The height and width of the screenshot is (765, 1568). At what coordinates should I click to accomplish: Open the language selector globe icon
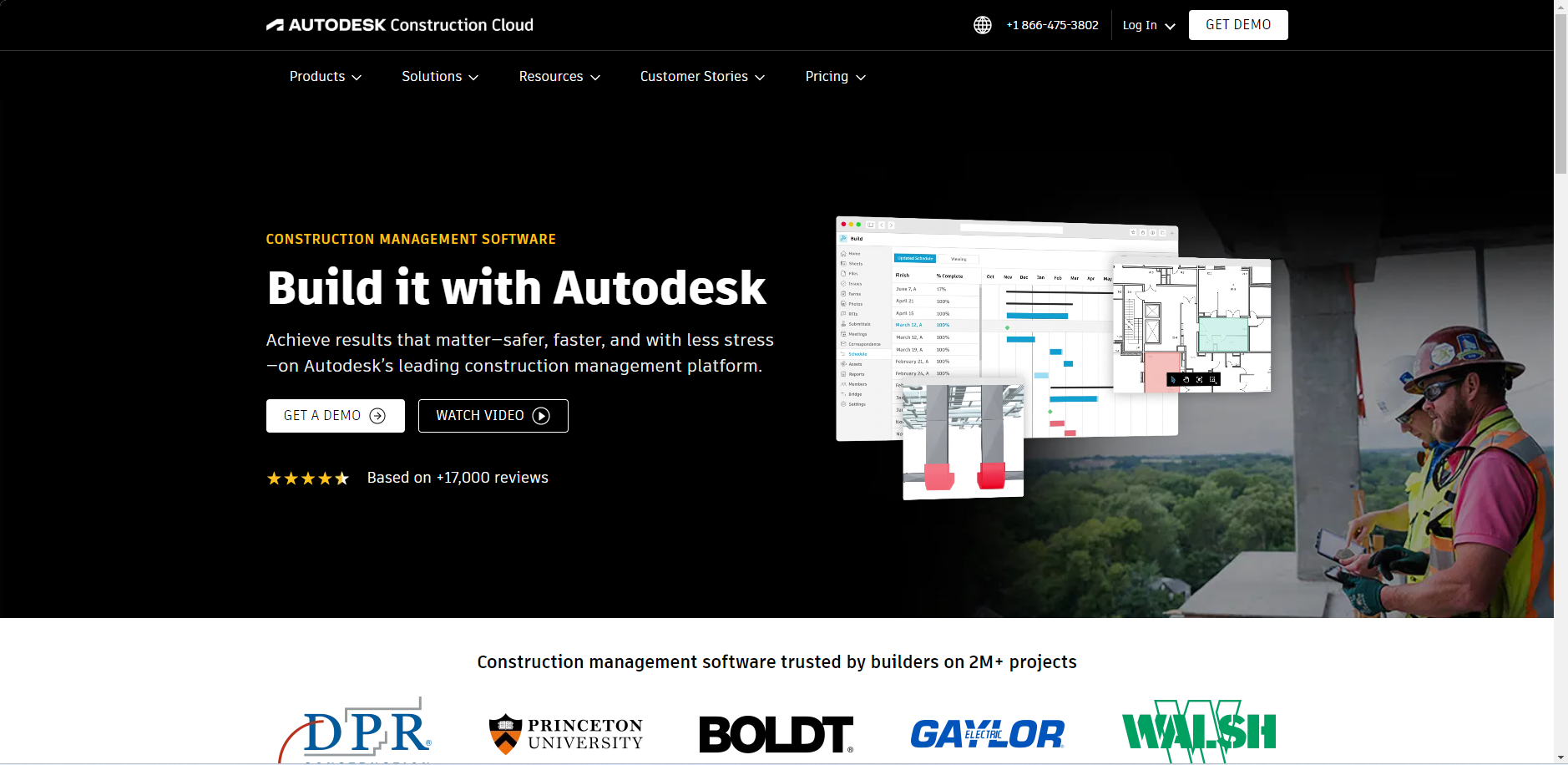click(983, 25)
